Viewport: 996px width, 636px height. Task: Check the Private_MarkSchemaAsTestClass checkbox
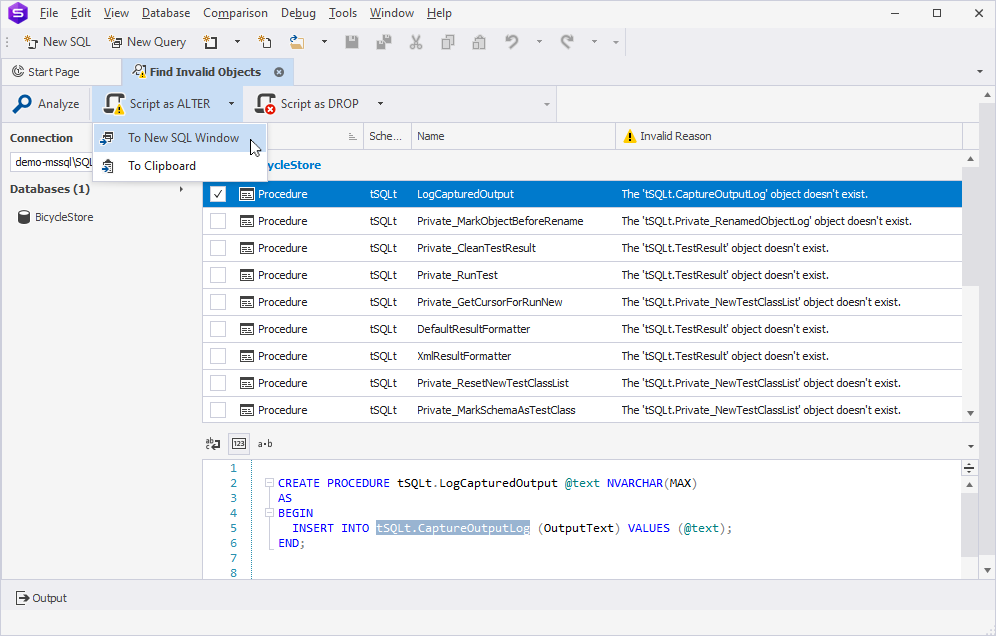(218, 410)
